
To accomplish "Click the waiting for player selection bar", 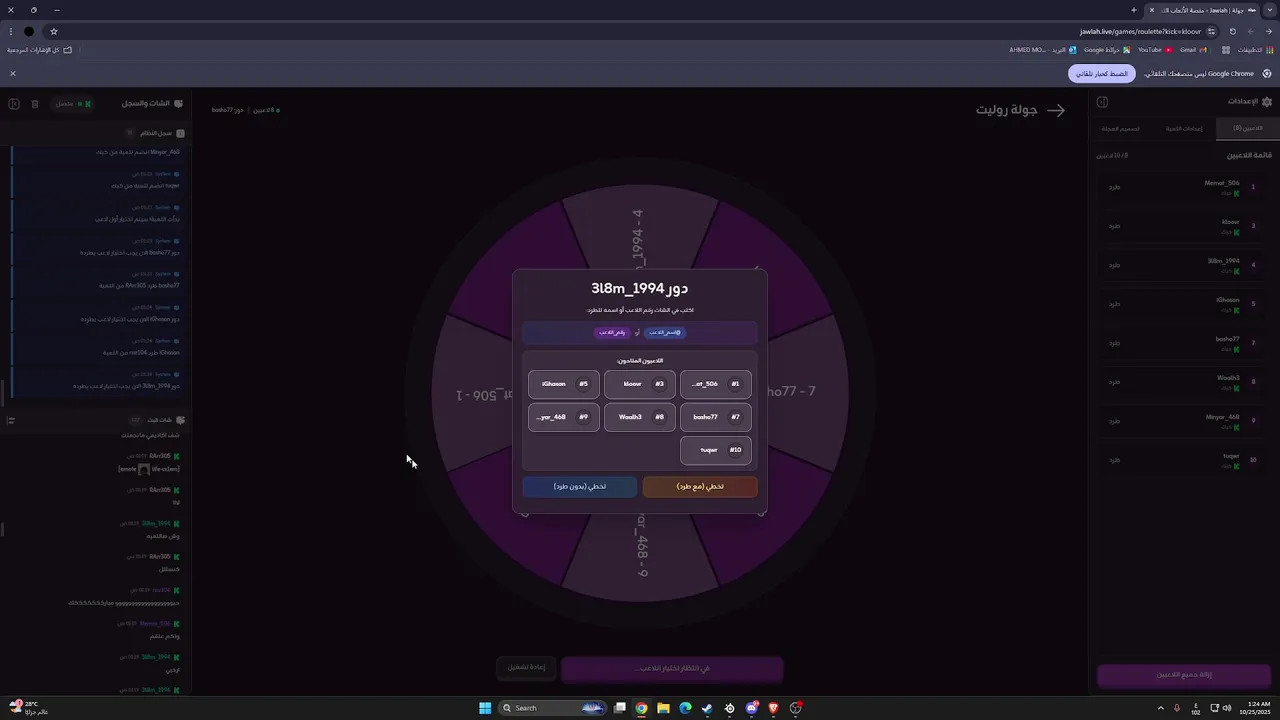I will tap(672, 668).
